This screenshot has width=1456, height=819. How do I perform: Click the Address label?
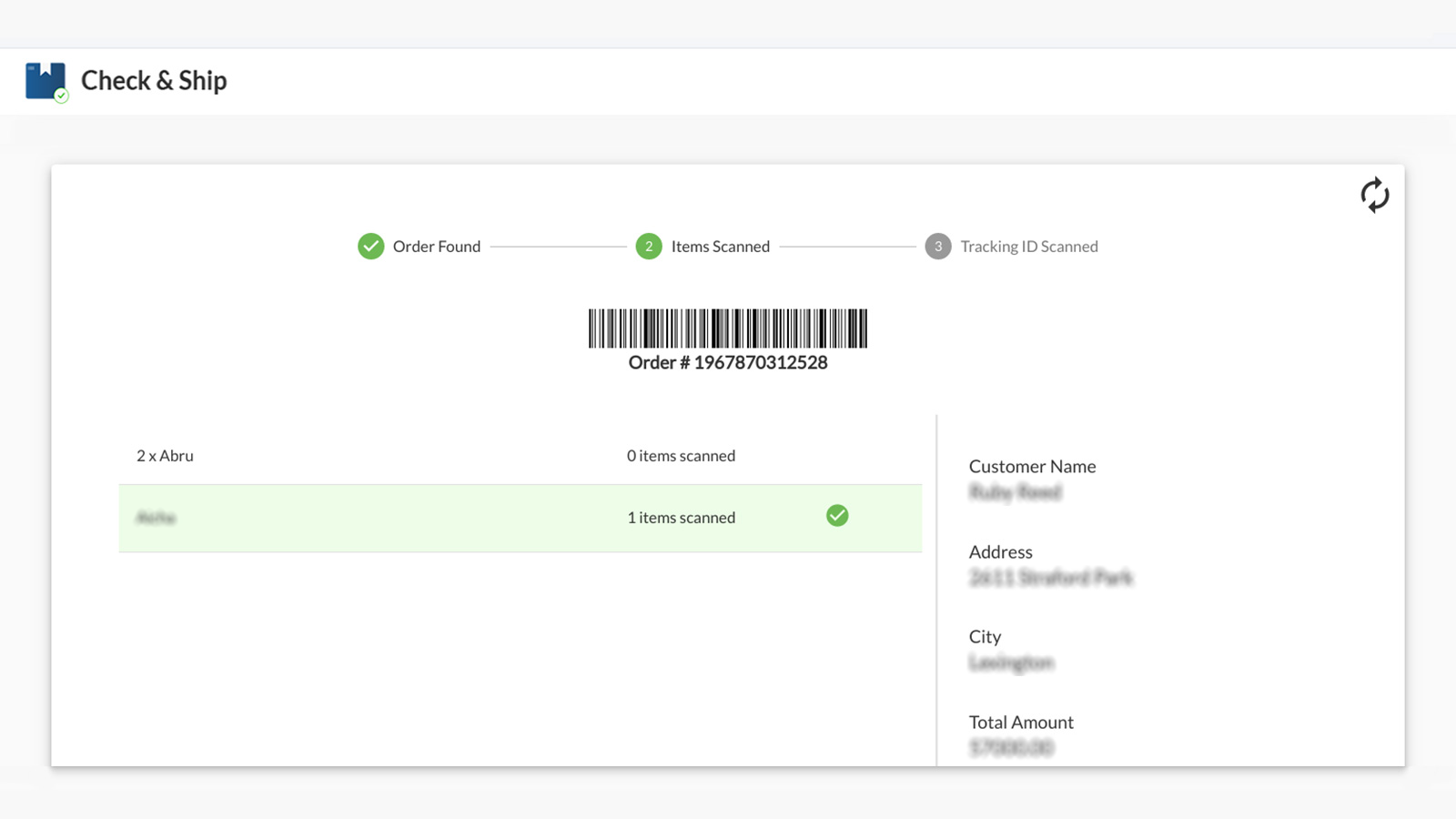(1000, 551)
